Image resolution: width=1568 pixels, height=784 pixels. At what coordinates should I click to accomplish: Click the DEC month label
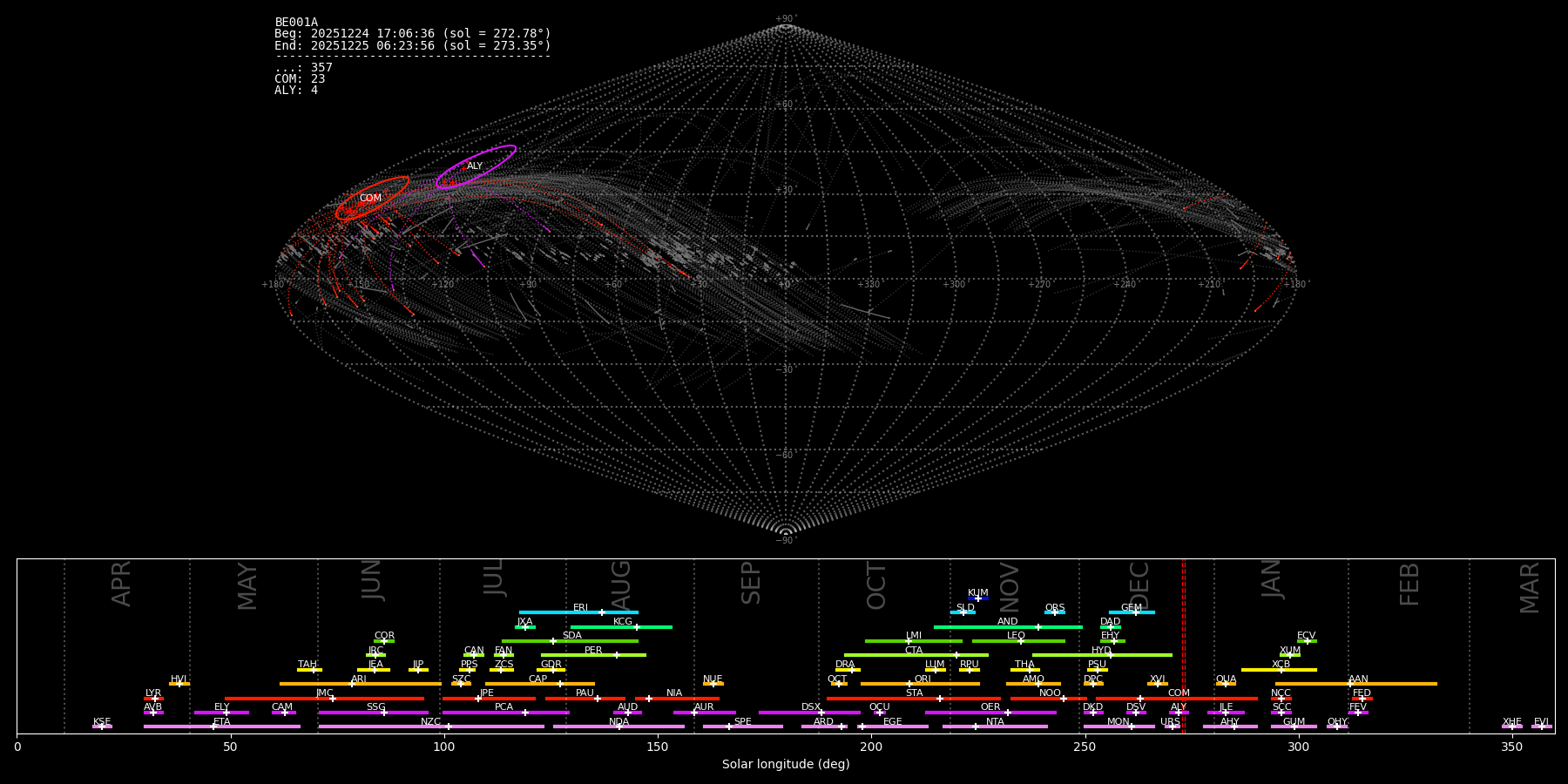[1139, 585]
